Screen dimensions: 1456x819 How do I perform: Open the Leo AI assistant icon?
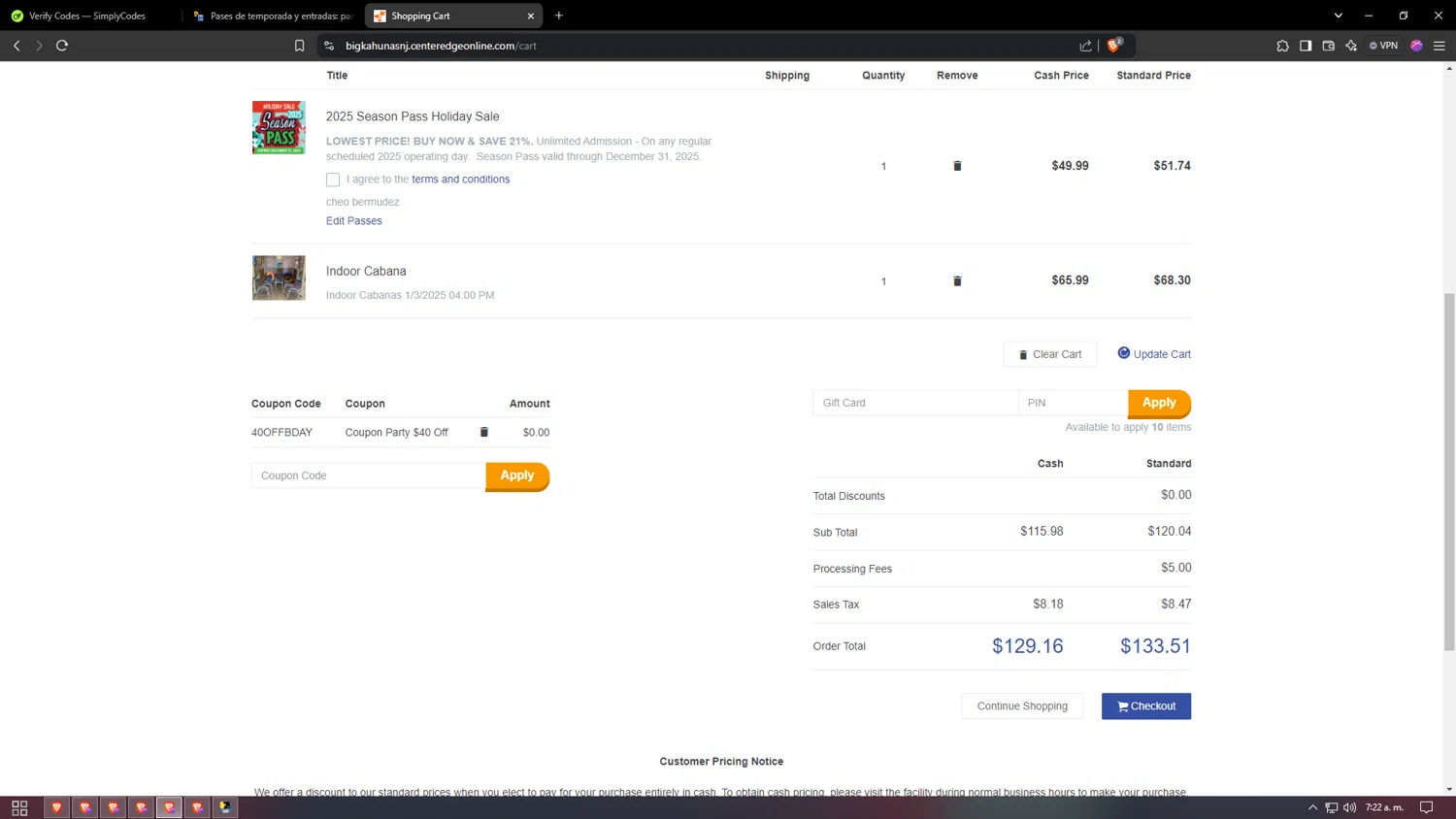(1351, 46)
